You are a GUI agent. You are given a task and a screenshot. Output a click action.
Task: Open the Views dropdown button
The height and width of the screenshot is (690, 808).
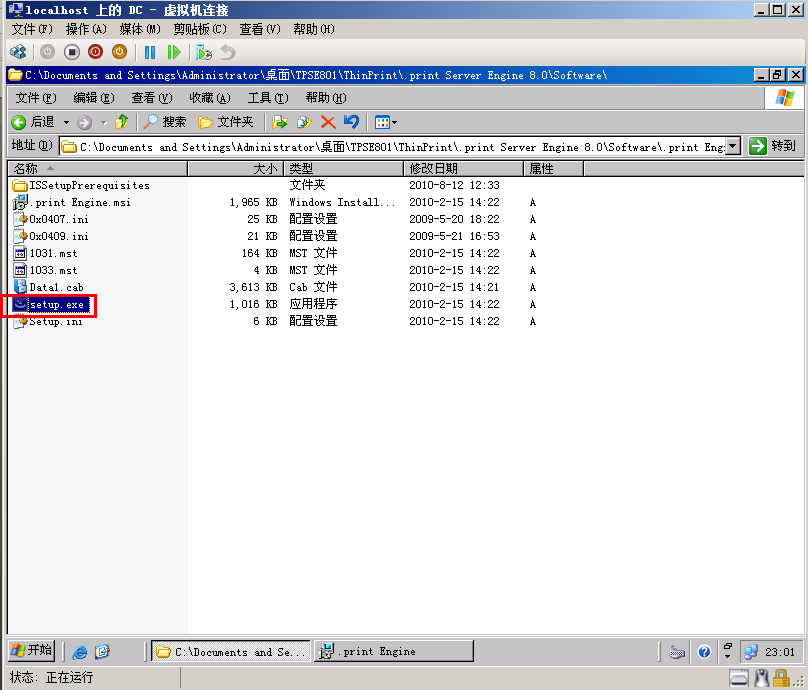coord(386,122)
